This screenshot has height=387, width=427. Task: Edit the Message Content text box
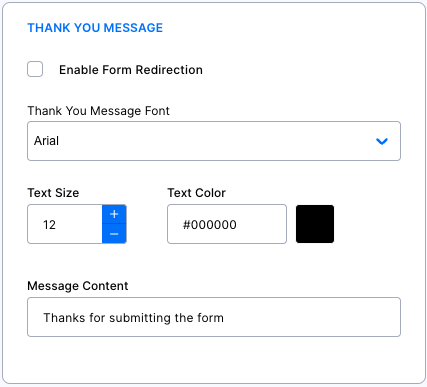point(214,317)
